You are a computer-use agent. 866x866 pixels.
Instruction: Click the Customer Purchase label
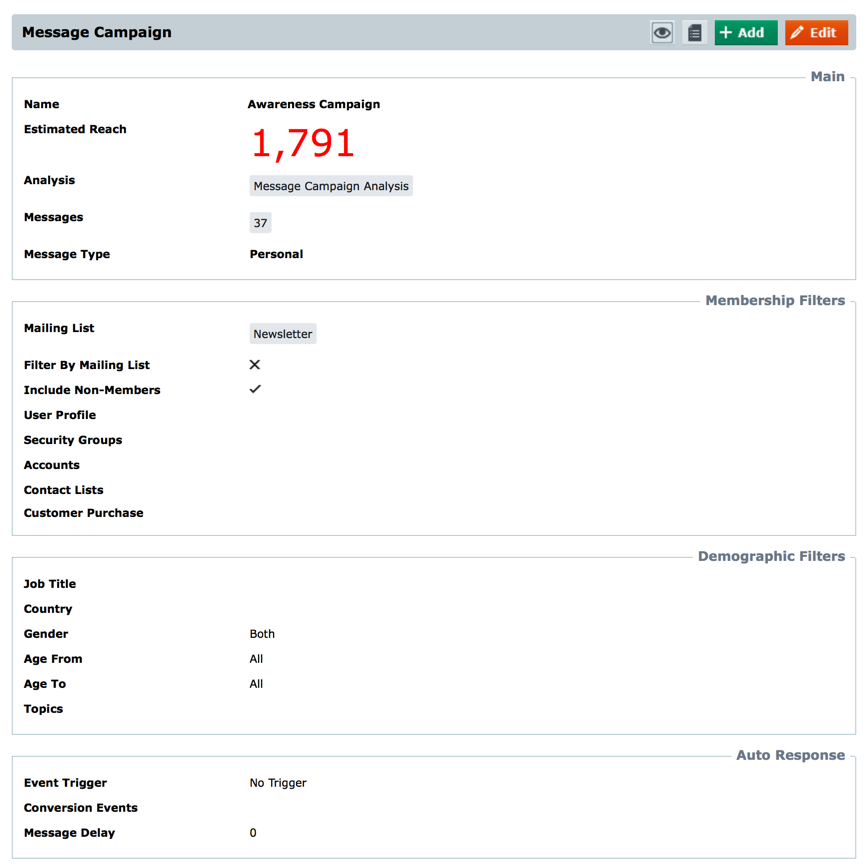[83, 513]
